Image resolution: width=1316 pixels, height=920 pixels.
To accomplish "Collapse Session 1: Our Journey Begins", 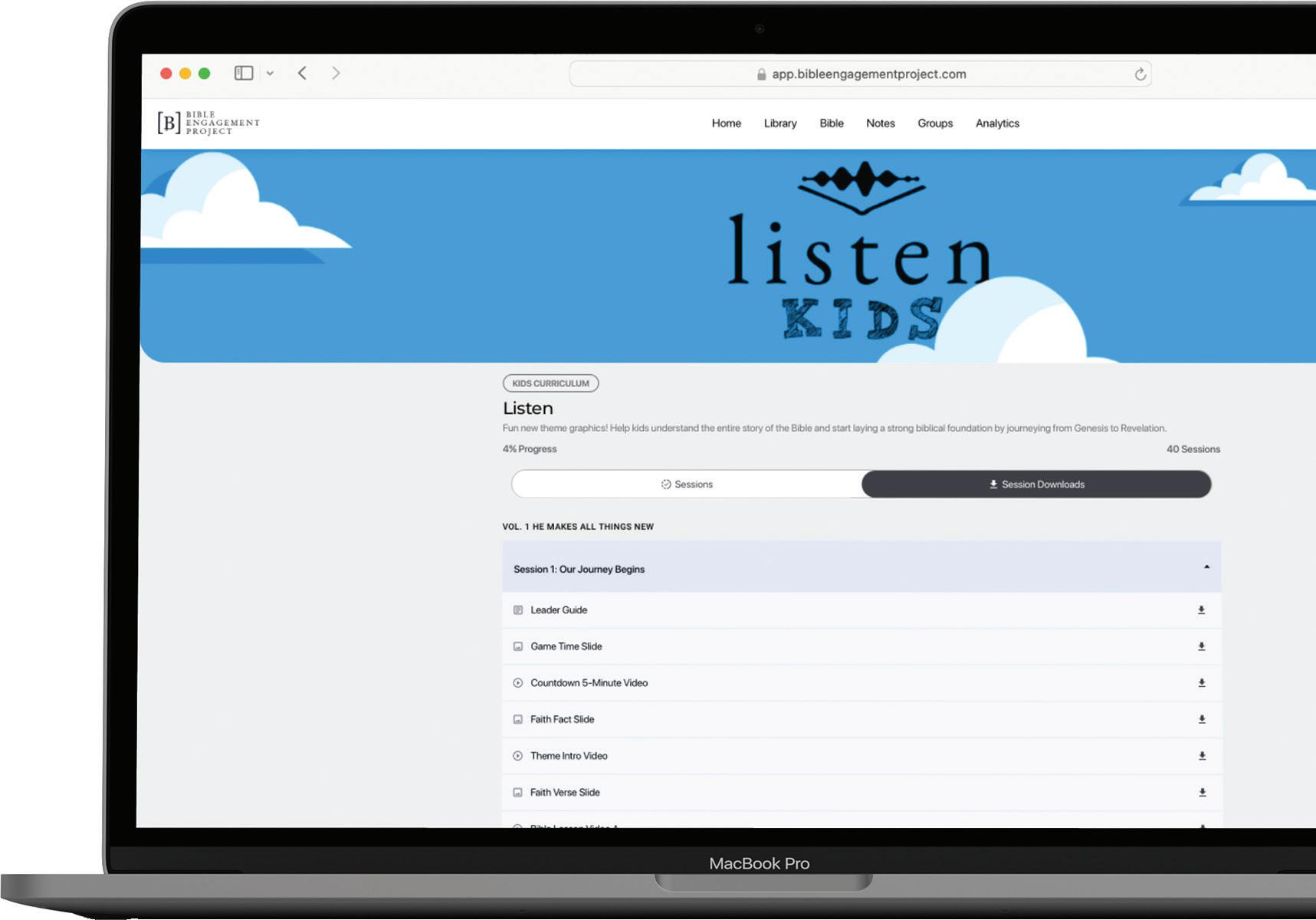I will pyautogui.click(x=1206, y=567).
